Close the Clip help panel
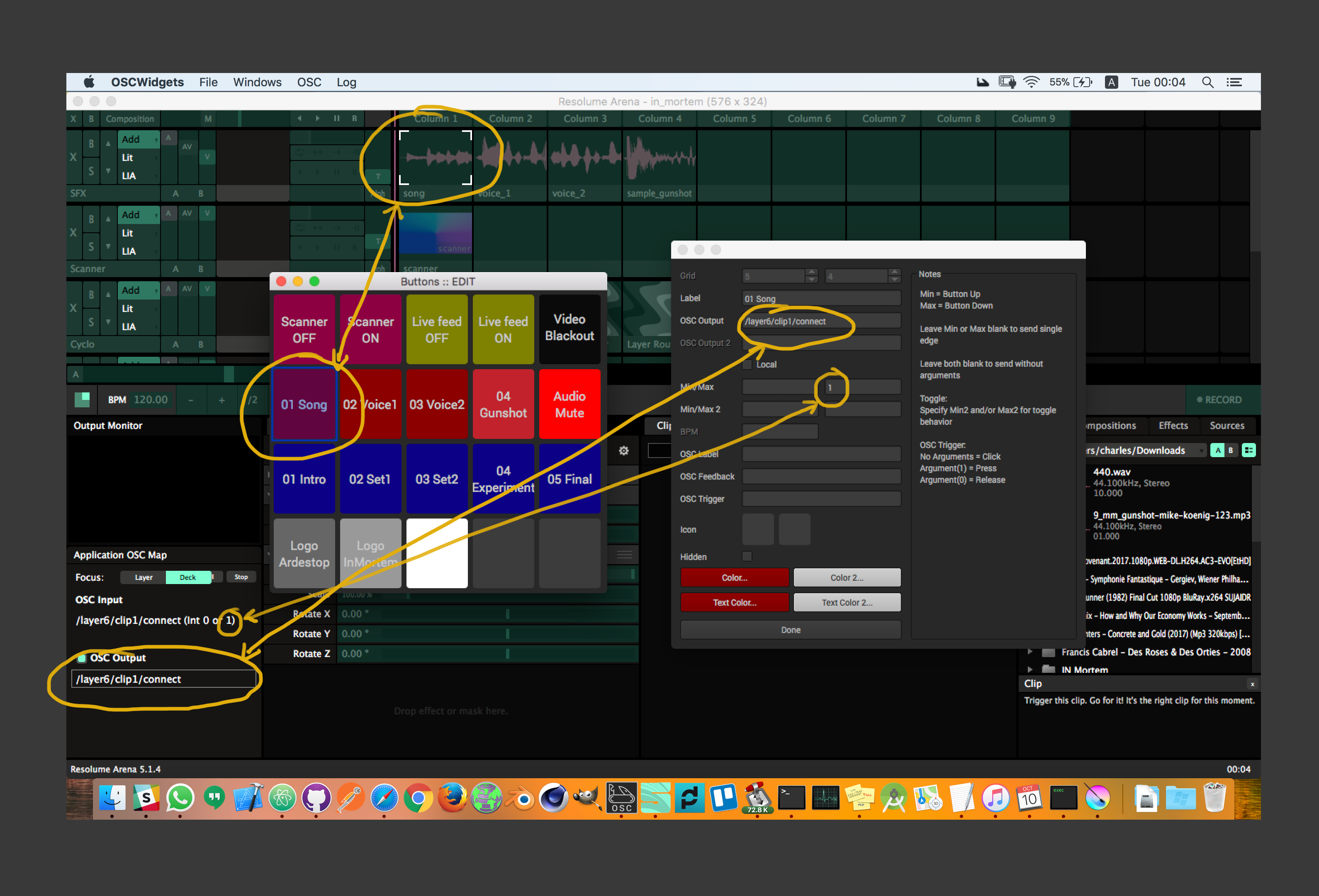1319x896 pixels. pos(1253,684)
